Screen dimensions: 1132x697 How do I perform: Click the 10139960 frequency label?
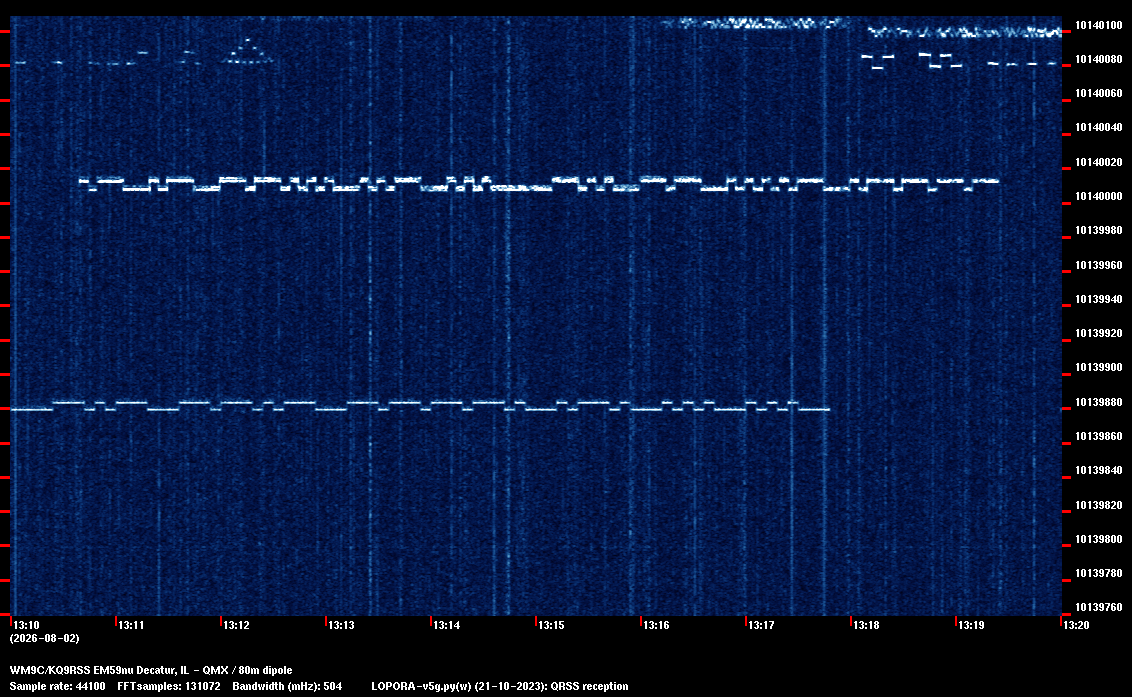tap(1099, 265)
